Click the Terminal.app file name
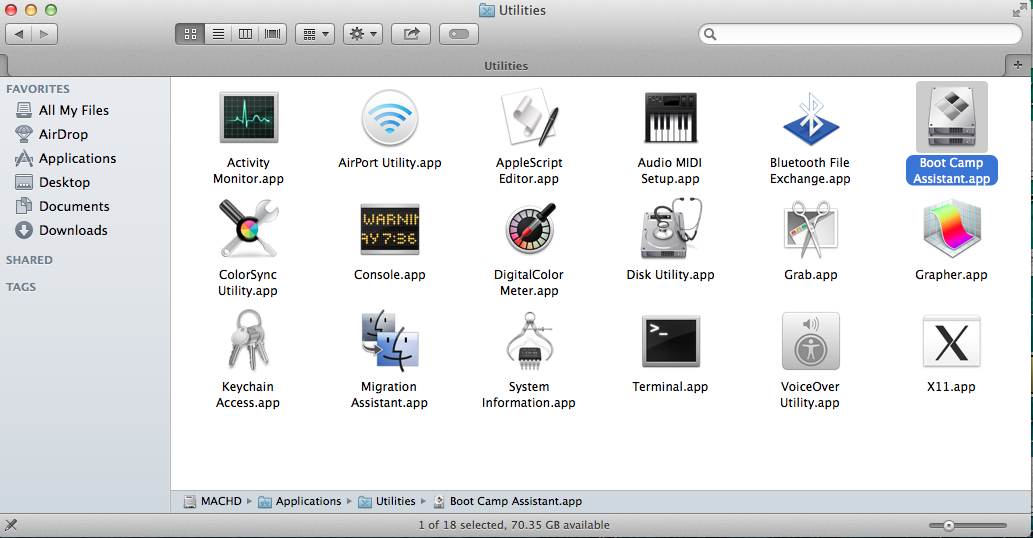1033x538 pixels. tap(670, 387)
